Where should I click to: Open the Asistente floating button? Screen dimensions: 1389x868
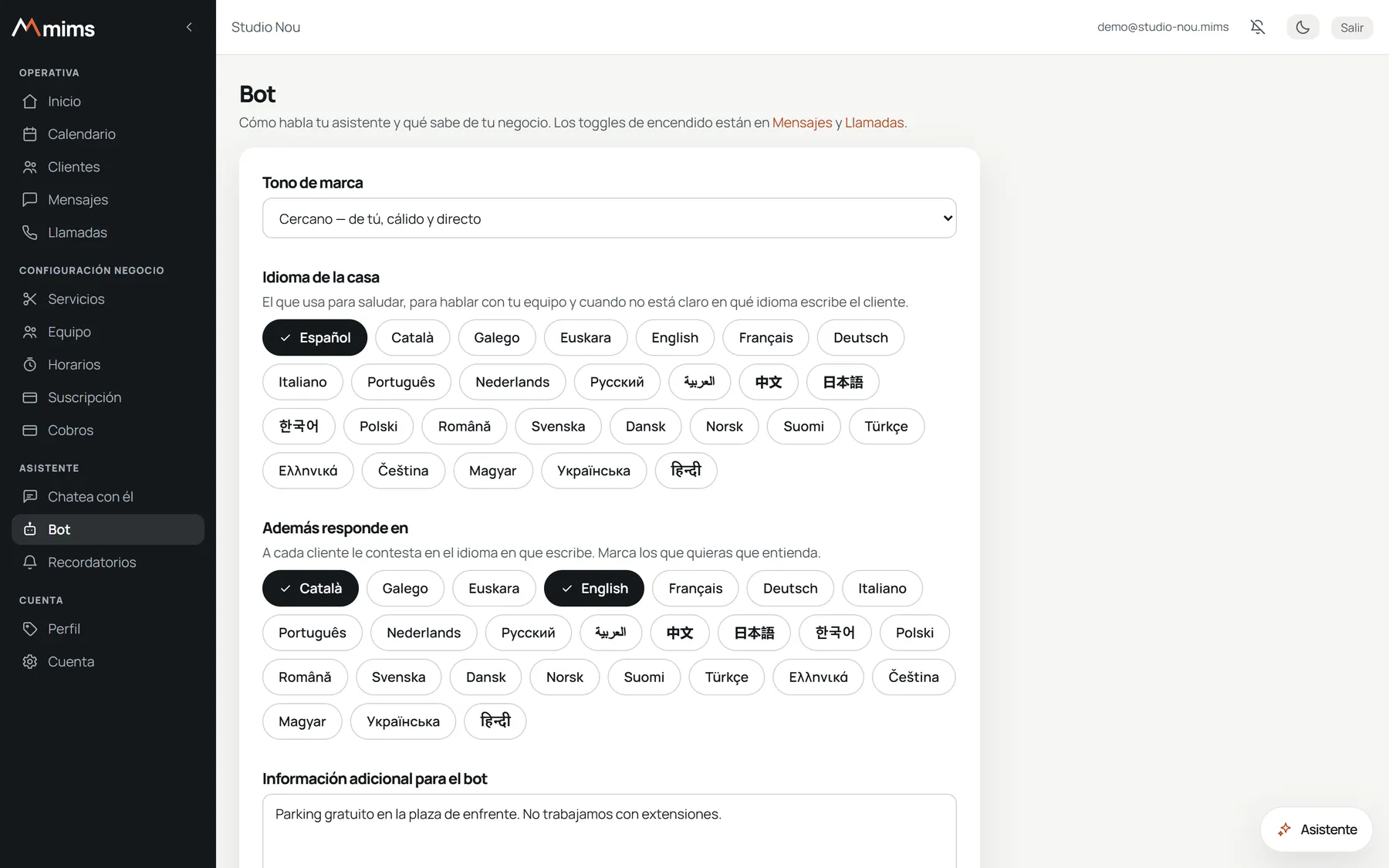click(x=1316, y=829)
